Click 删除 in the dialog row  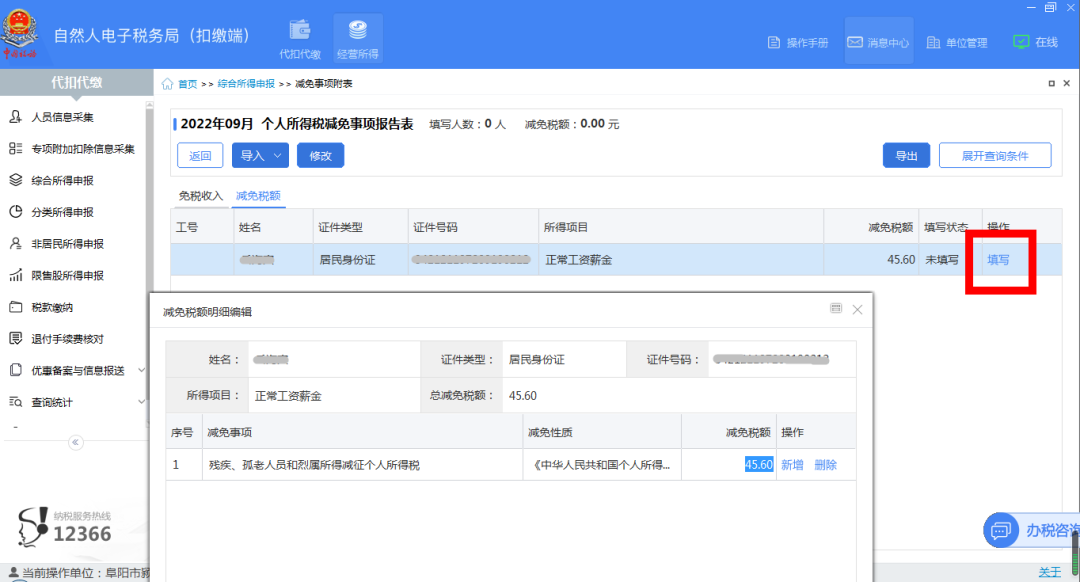coord(825,465)
